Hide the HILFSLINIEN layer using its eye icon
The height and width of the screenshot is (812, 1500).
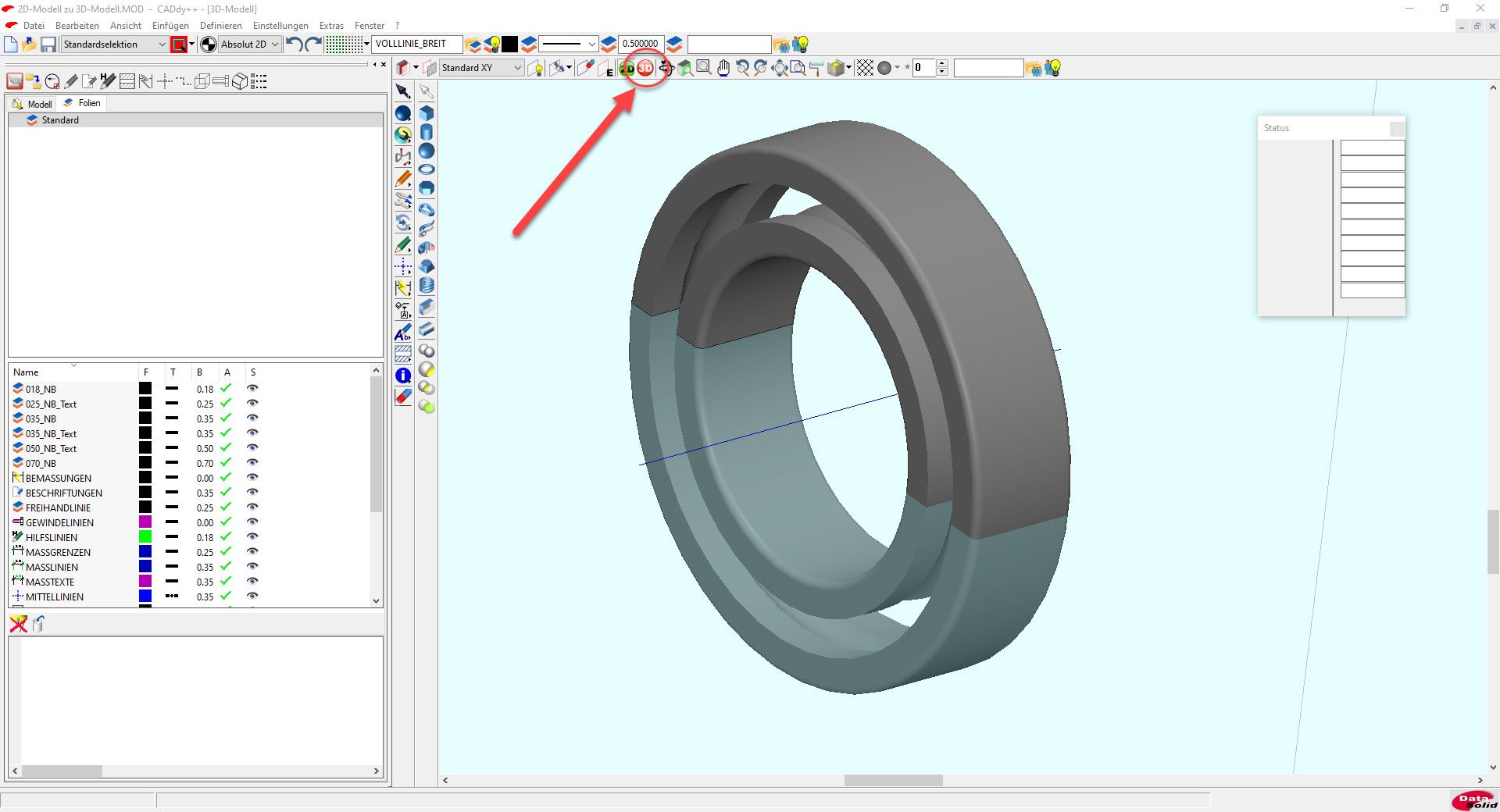[252, 537]
